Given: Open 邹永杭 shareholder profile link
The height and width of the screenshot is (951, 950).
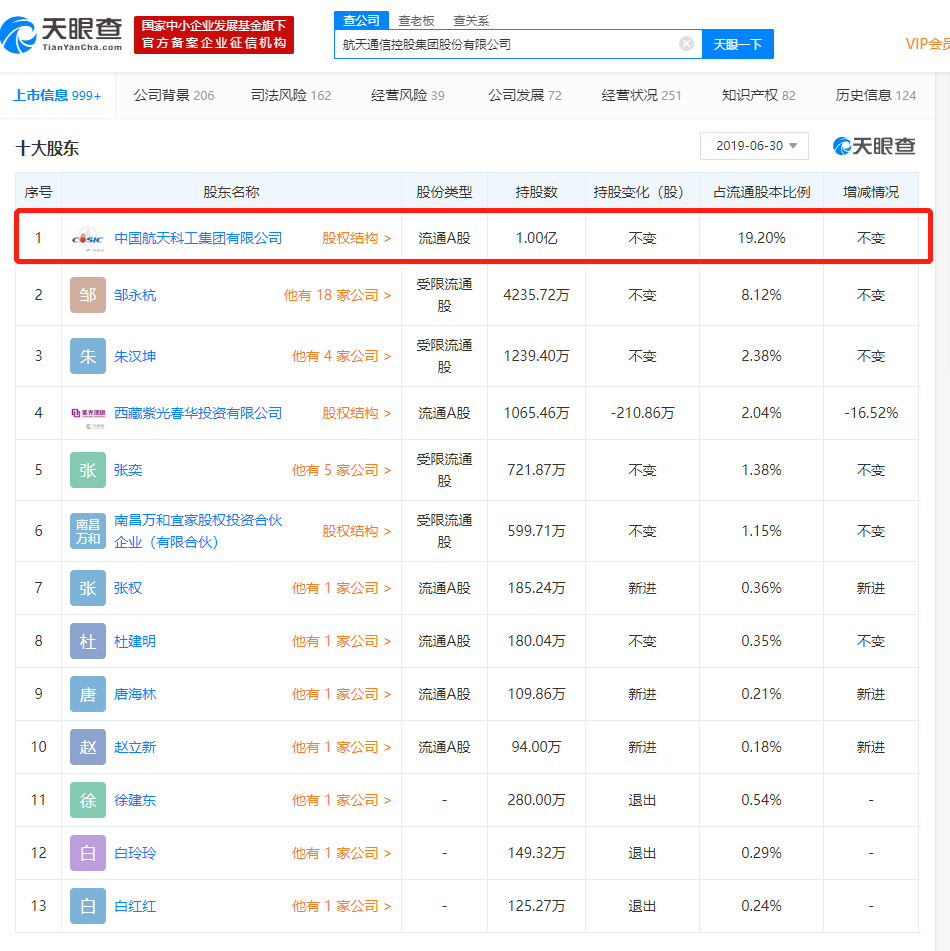Looking at the screenshot, I should click(x=135, y=295).
